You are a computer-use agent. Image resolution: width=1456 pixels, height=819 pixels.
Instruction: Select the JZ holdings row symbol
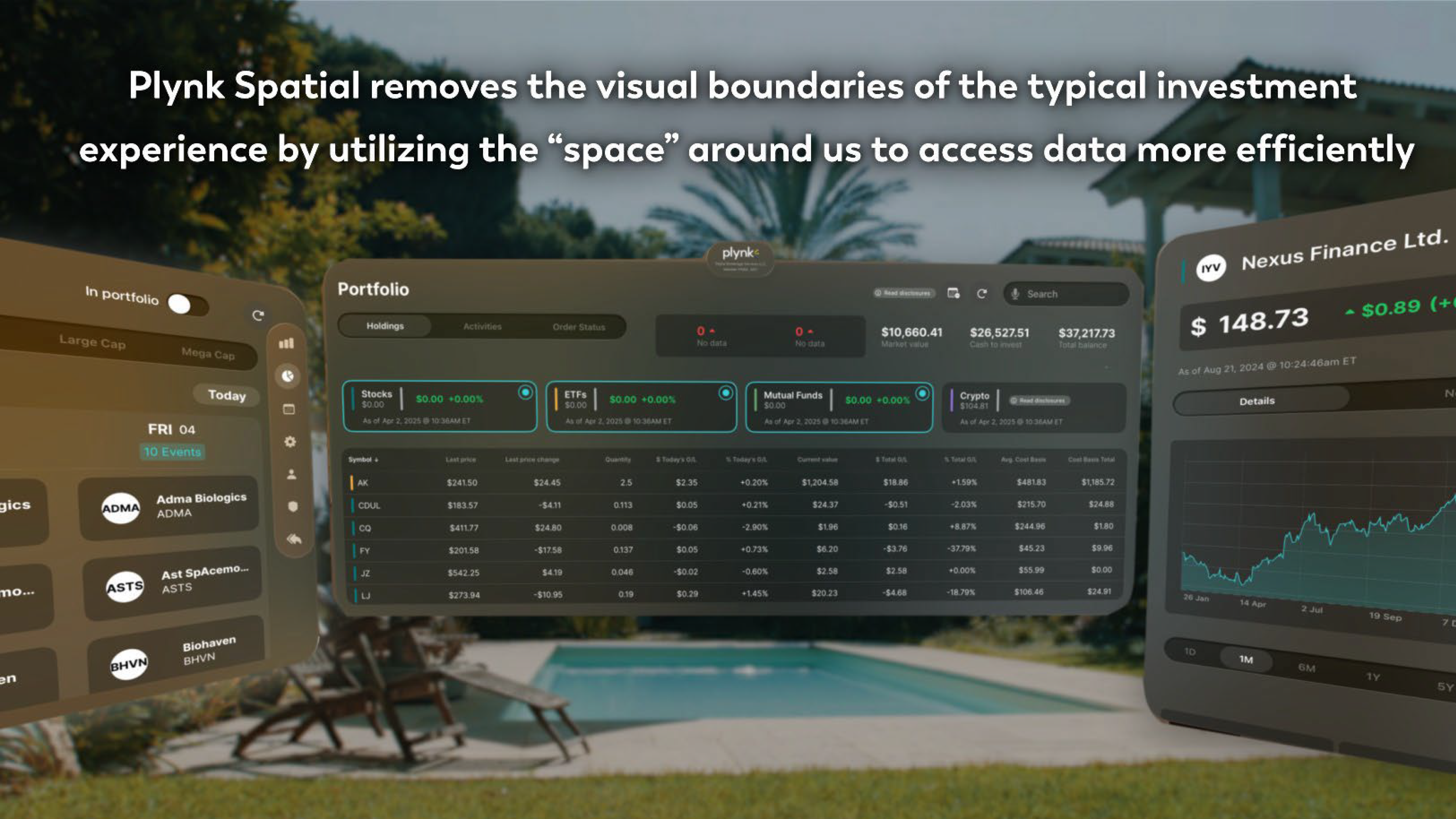pyautogui.click(x=365, y=573)
